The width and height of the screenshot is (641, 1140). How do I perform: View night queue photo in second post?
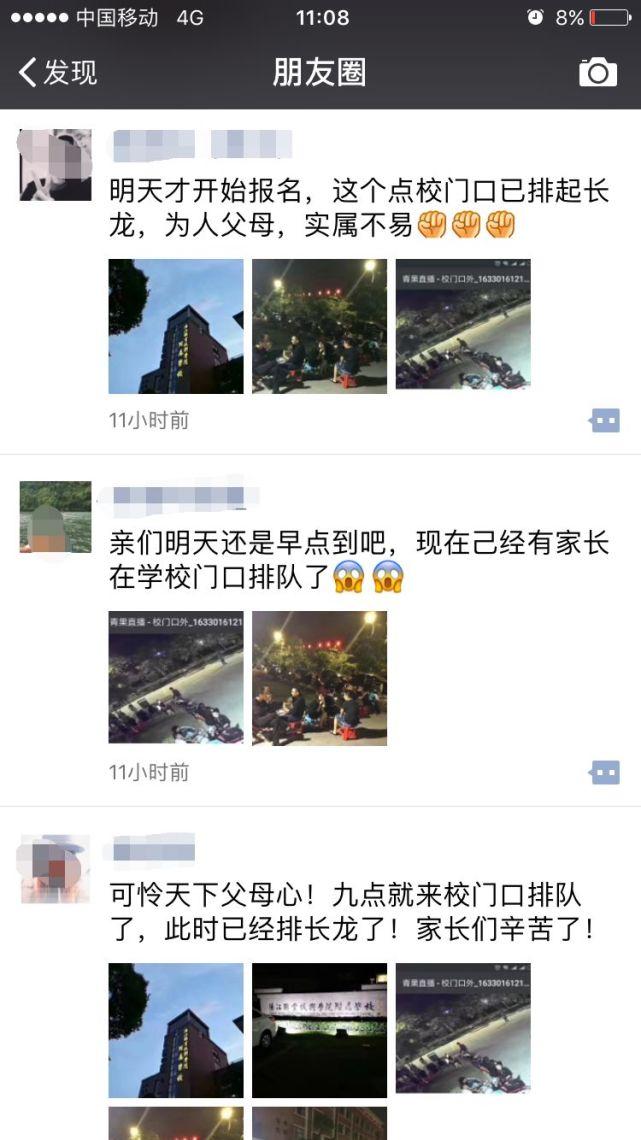click(319, 678)
